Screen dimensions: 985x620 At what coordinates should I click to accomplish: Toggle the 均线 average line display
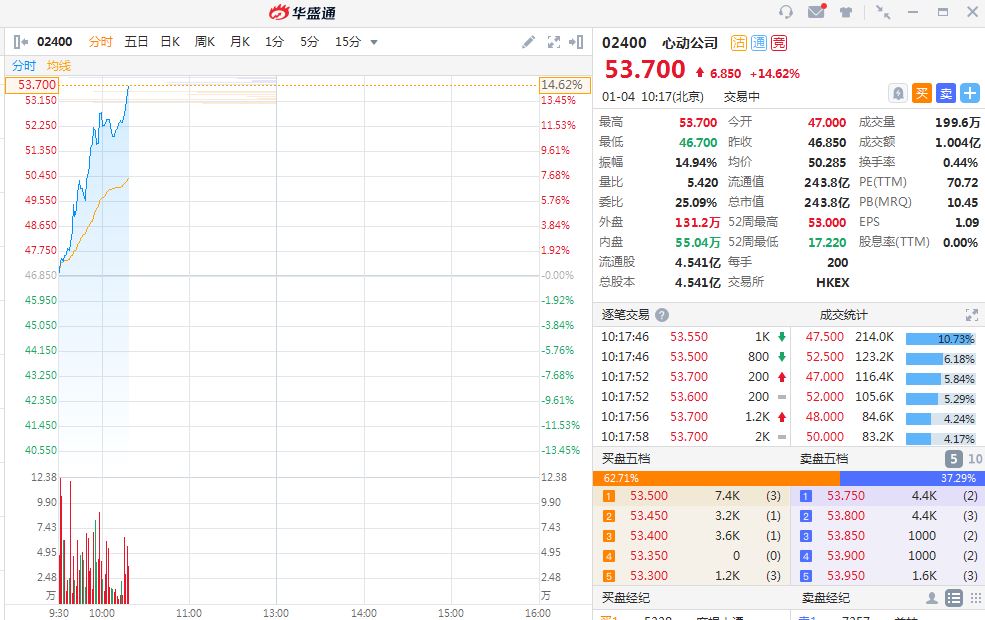tap(59, 65)
